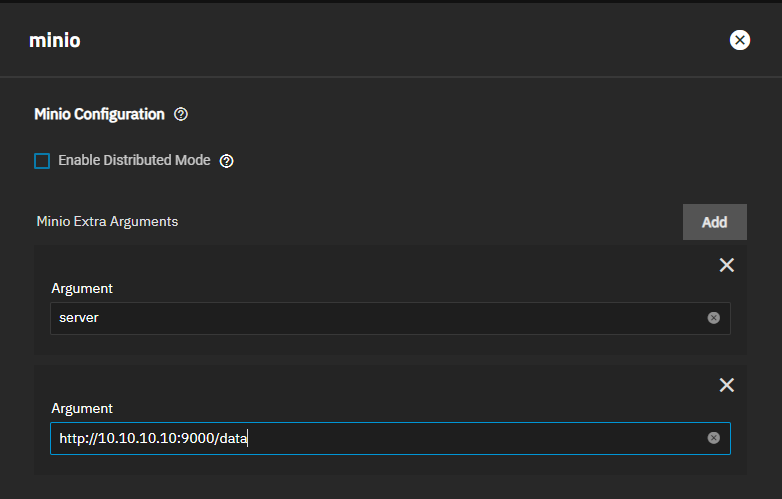This screenshot has width=782, height=499.
Task: Close the minio configuration panel
Action: click(x=740, y=40)
